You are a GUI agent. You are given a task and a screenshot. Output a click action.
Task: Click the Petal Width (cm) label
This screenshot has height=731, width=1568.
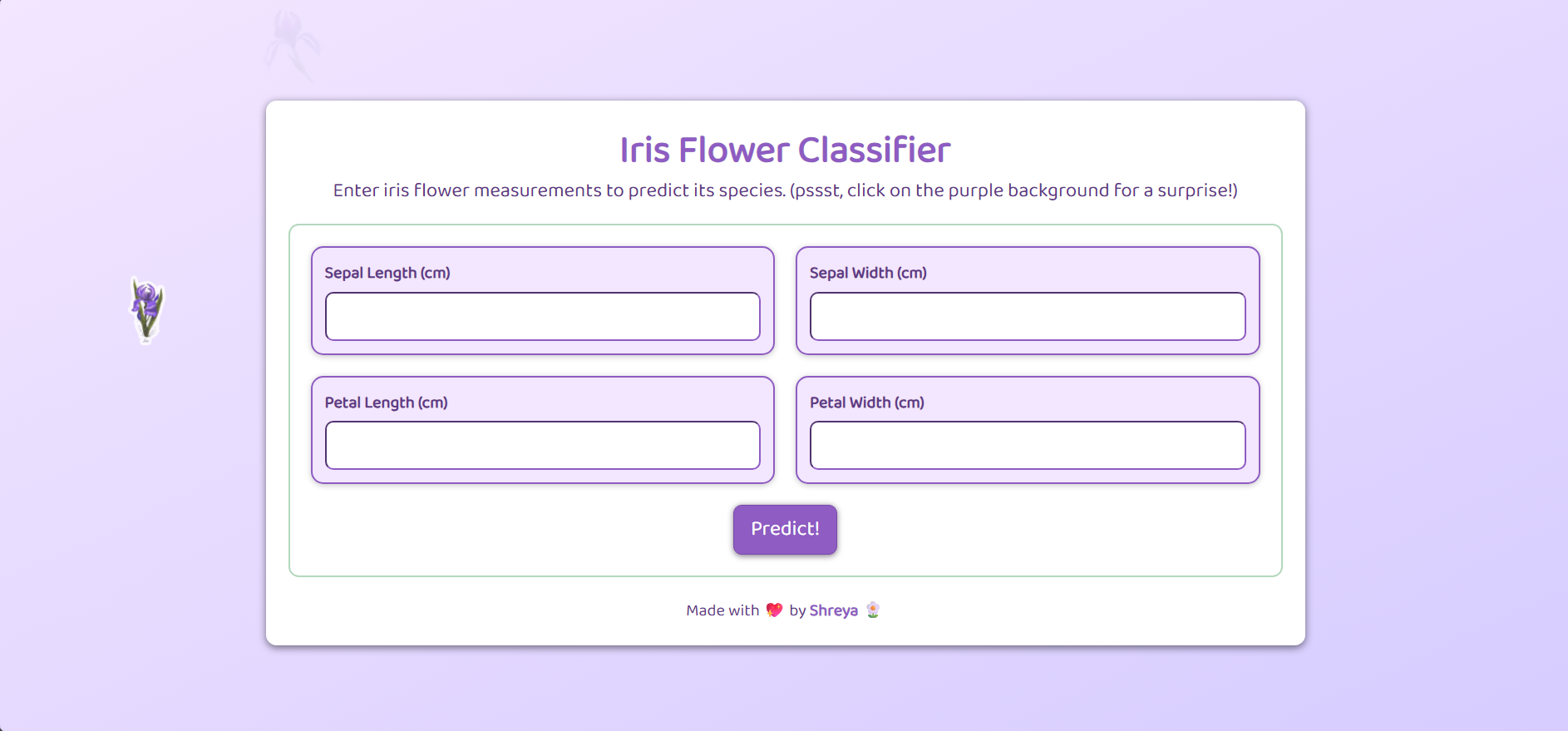click(867, 403)
